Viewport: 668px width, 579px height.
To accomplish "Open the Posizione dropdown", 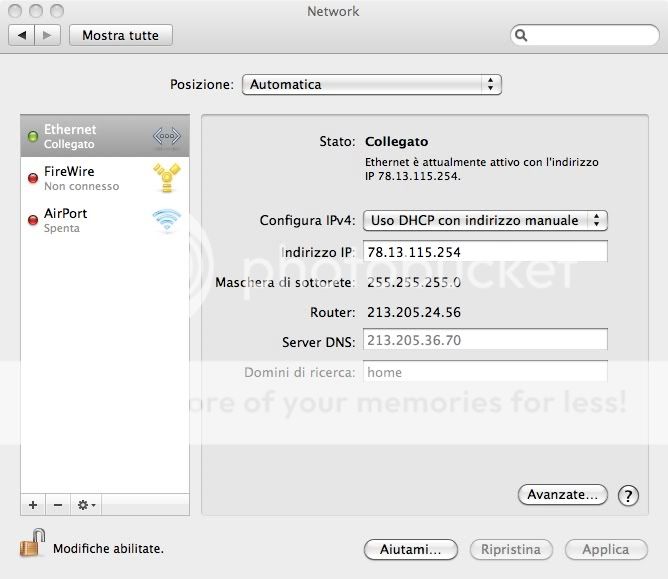I will point(371,85).
